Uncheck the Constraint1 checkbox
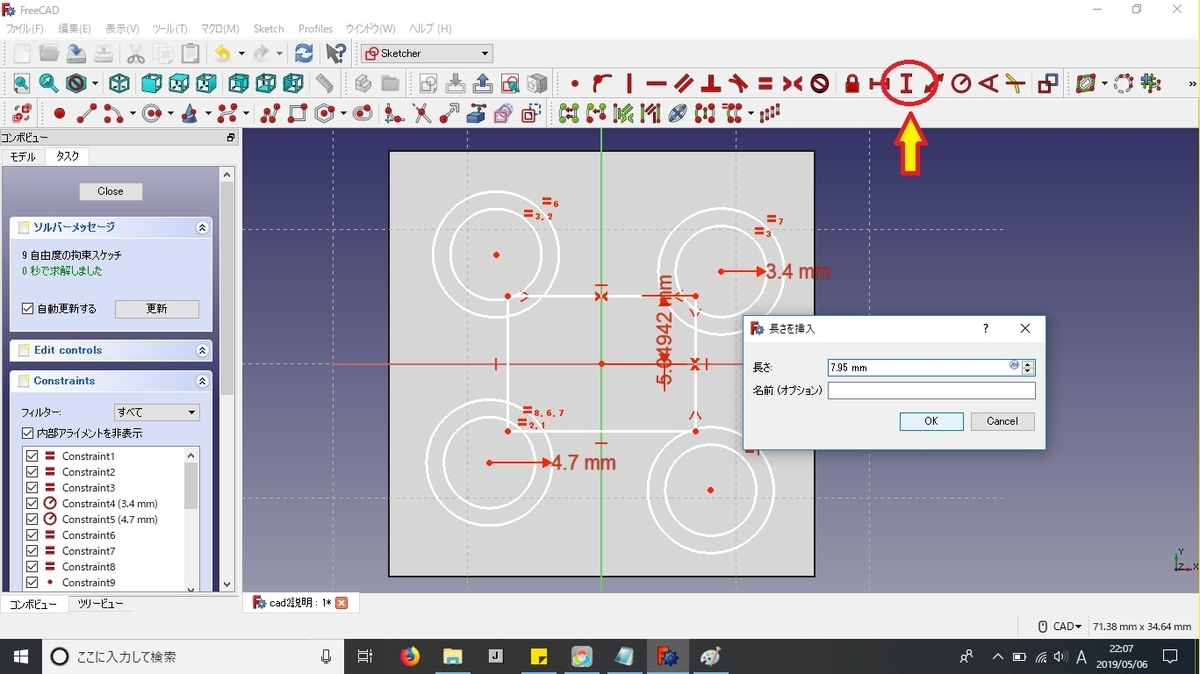 pyautogui.click(x=32, y=456)
